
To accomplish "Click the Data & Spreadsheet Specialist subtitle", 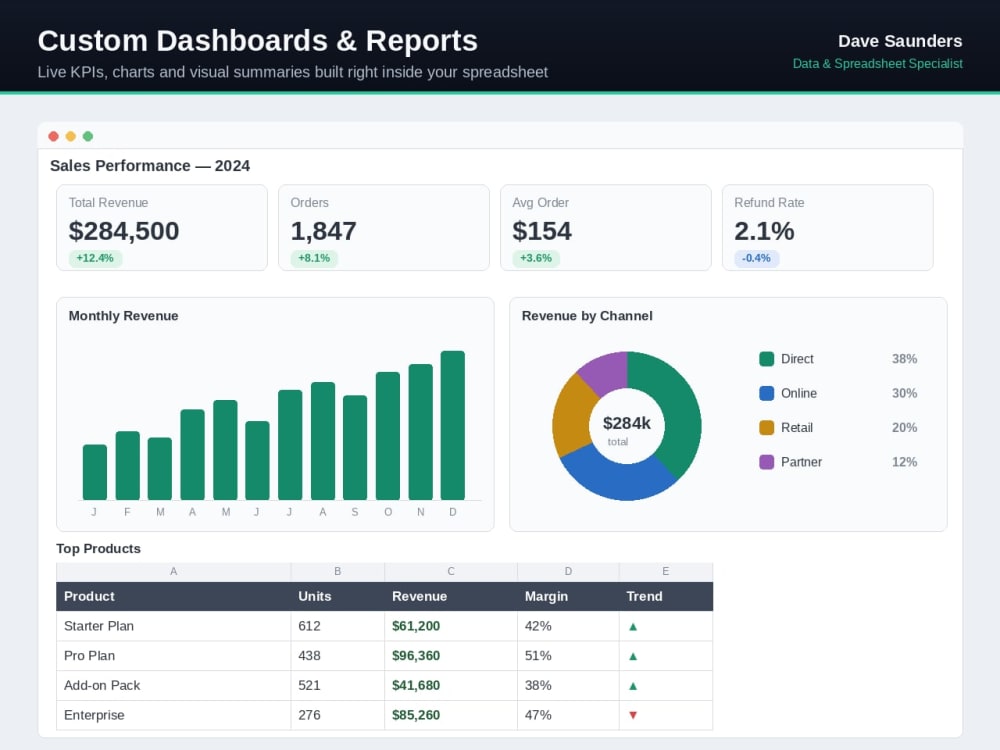I will tap(878, 64).
